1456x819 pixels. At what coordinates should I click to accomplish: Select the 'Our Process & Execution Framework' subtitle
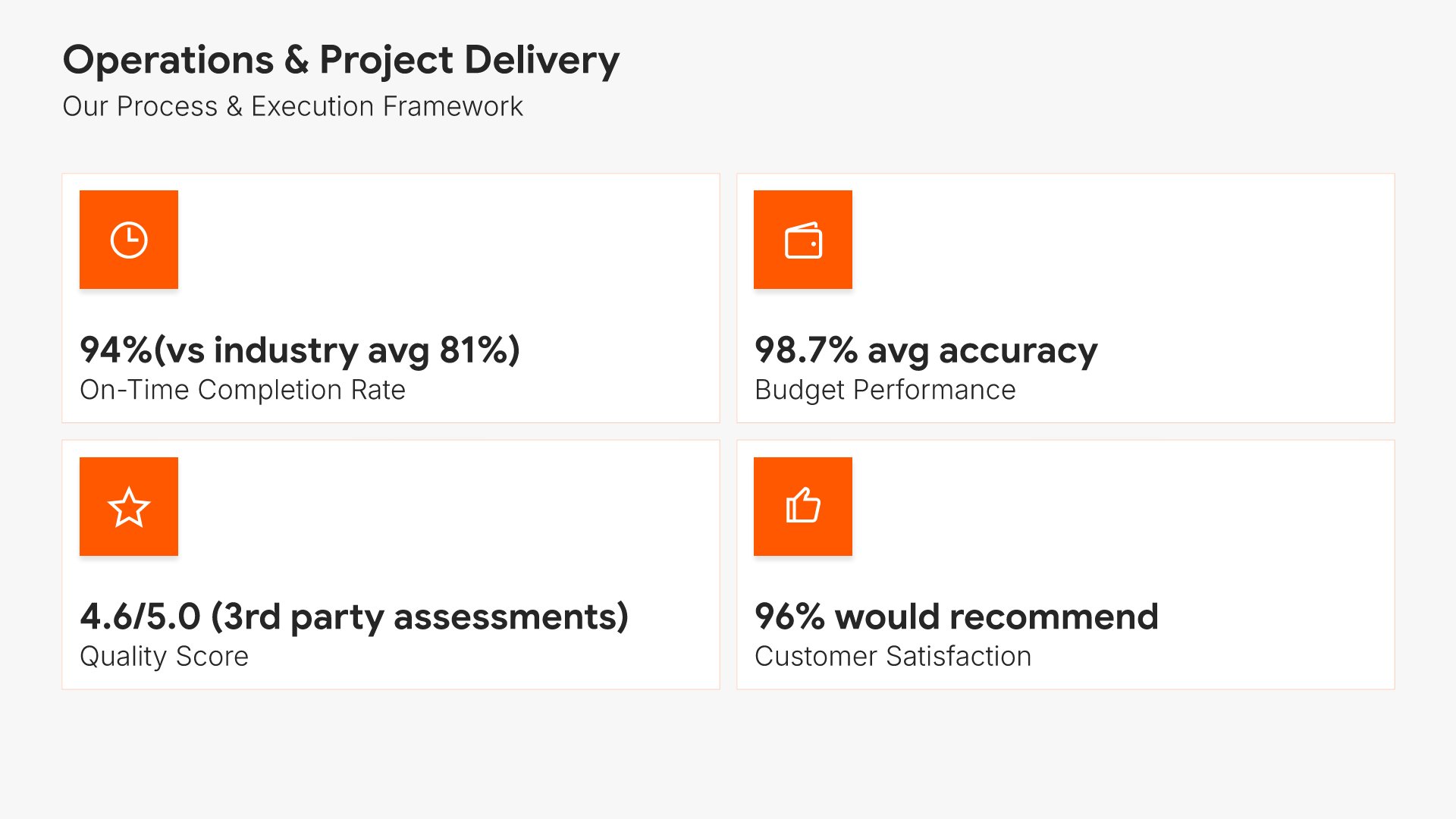(293, 106)
